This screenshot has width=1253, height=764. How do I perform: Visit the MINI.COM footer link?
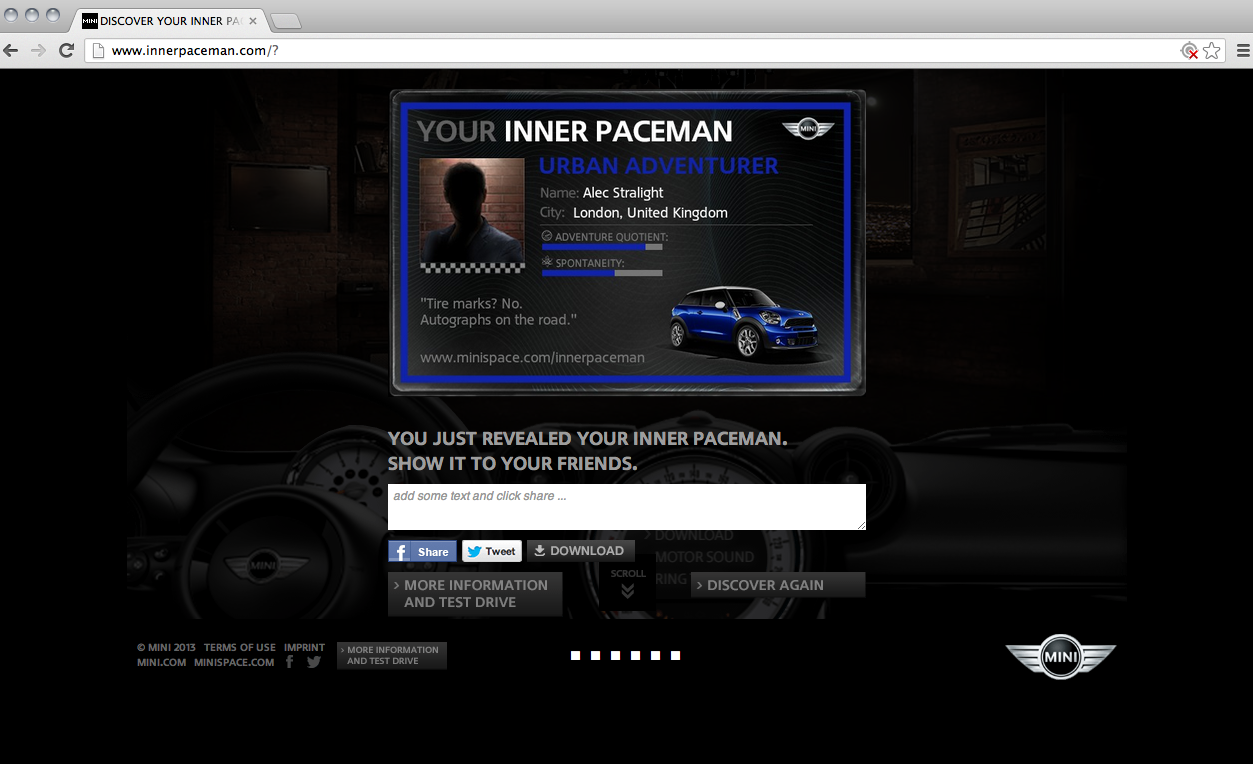point(161,662)
